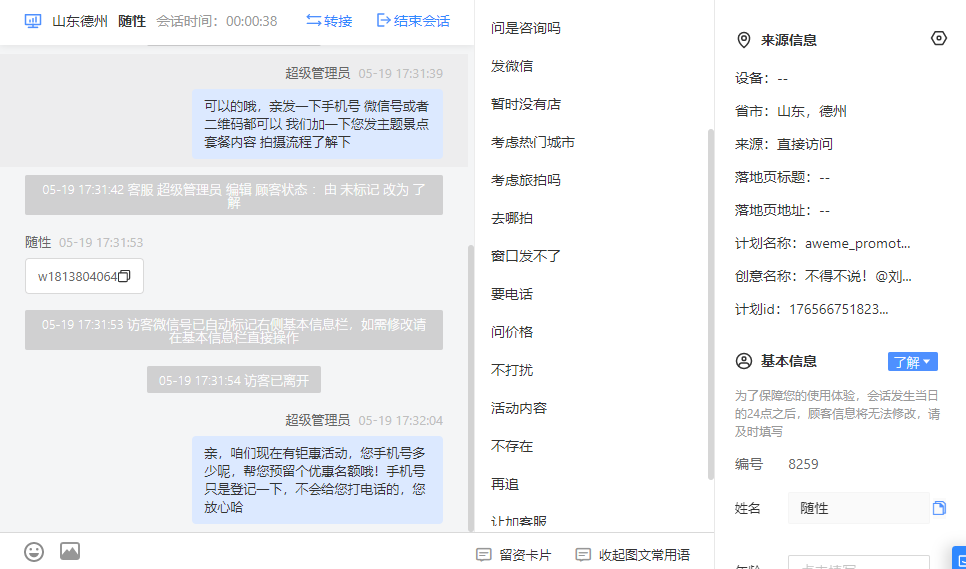Select quick phrase 再追

click(505, 485)
